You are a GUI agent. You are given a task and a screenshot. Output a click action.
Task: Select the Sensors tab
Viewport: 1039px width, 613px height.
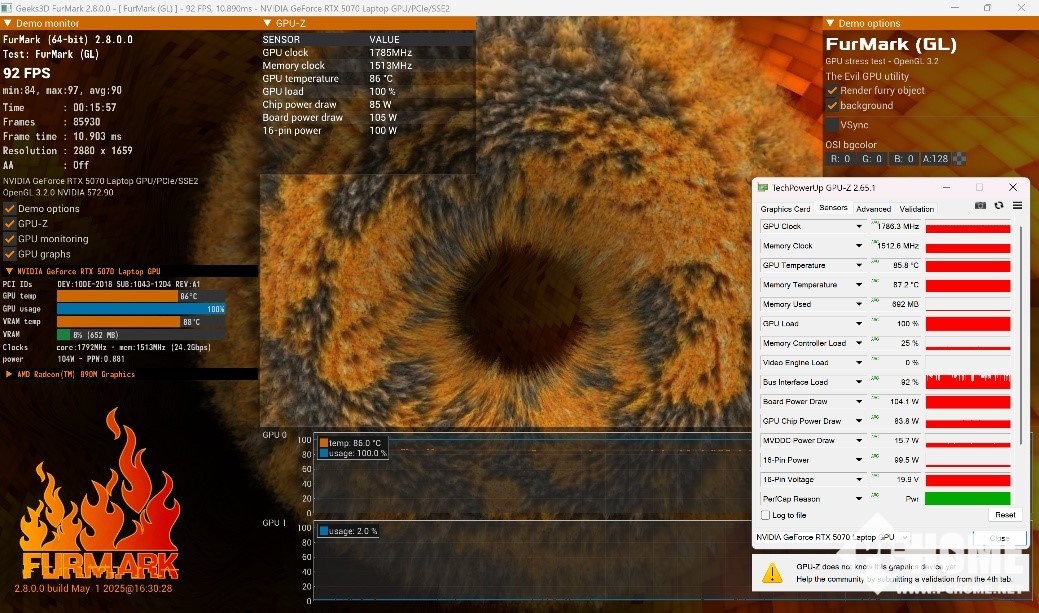833,207
